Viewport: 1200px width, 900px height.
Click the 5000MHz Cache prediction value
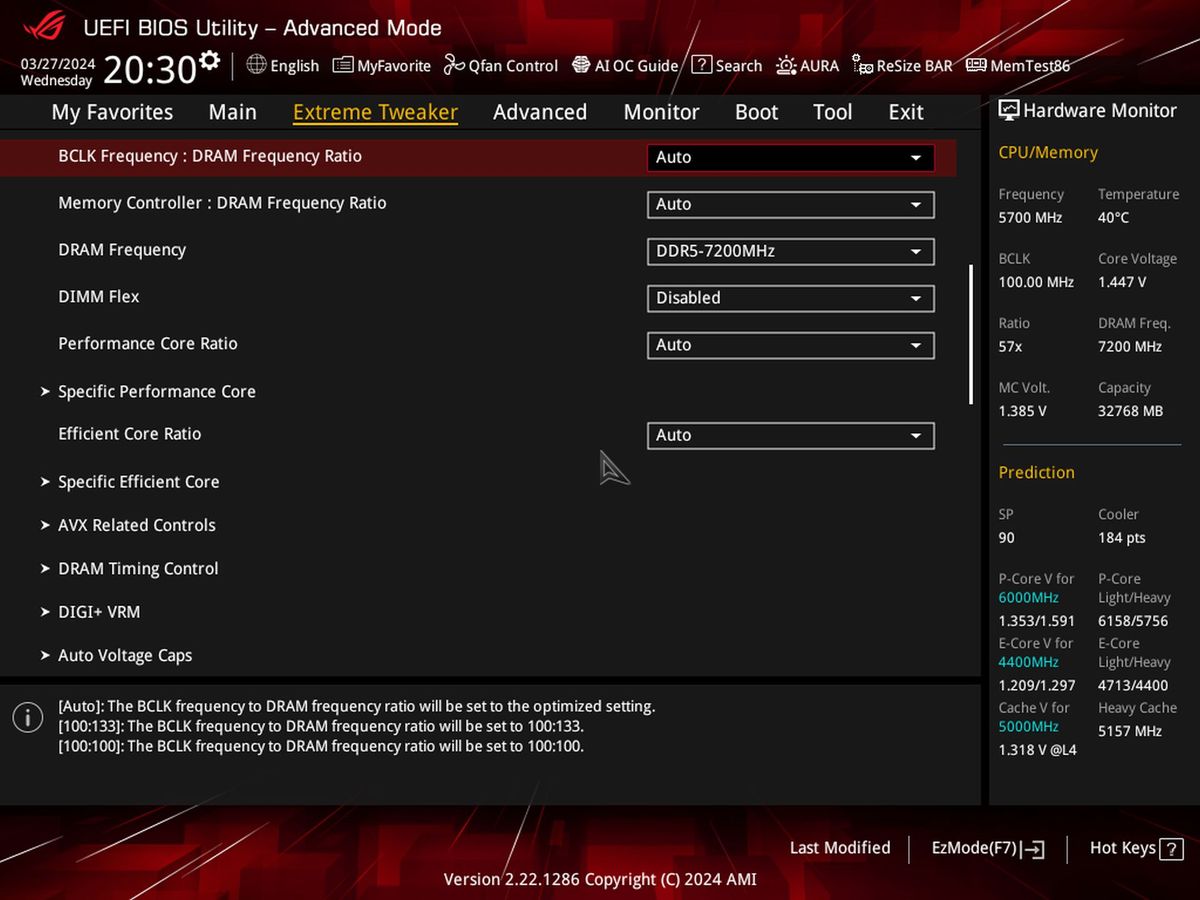(1028, 727)
